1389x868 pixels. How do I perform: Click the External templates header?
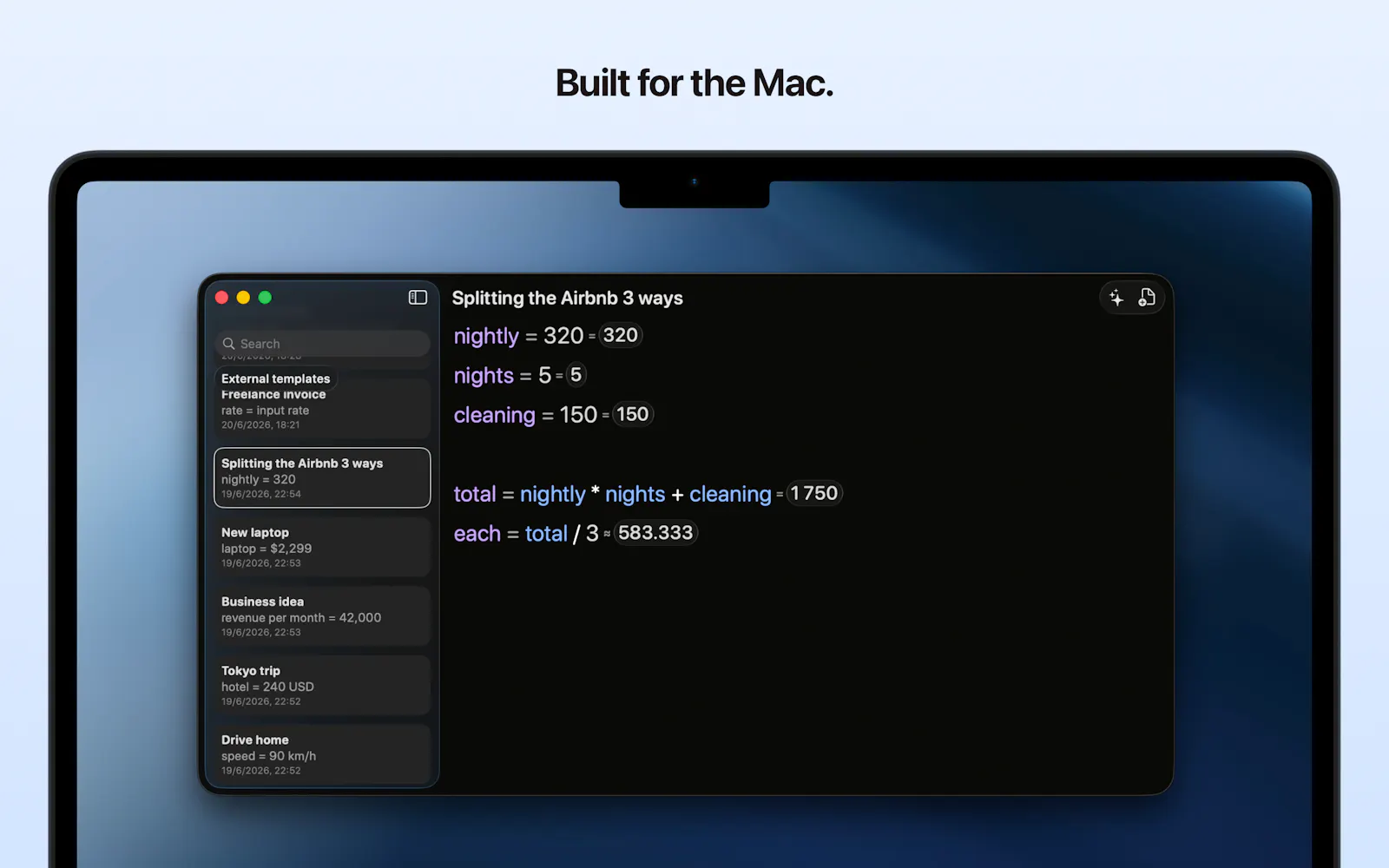275,378
